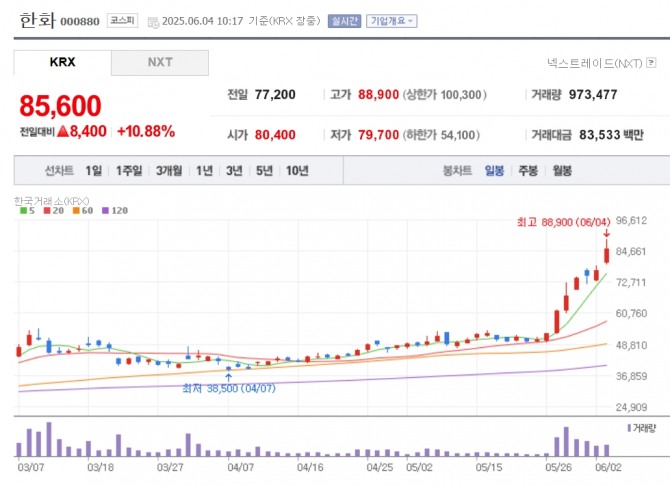Click the 전일 77,200 value
670x486 pixels.
tap(275, 94)
